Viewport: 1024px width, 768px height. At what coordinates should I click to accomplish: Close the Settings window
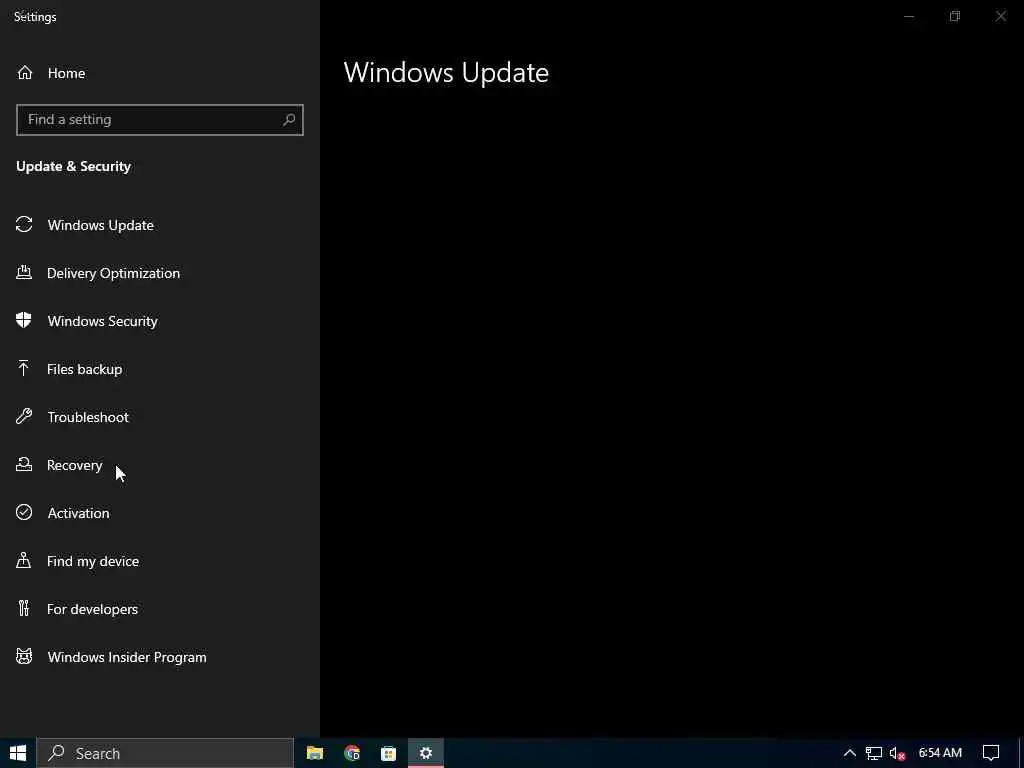(x=1001, y=16)
